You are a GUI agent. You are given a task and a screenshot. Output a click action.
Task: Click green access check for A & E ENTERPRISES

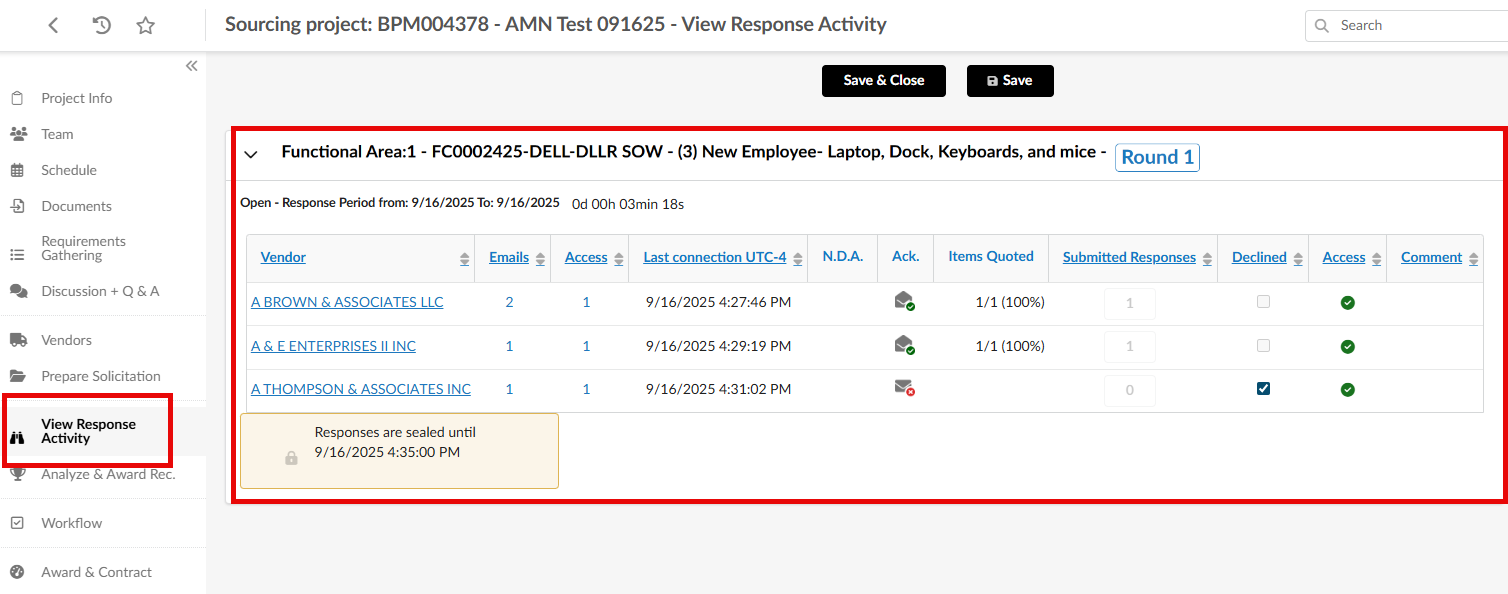[x=1347, y=346]
